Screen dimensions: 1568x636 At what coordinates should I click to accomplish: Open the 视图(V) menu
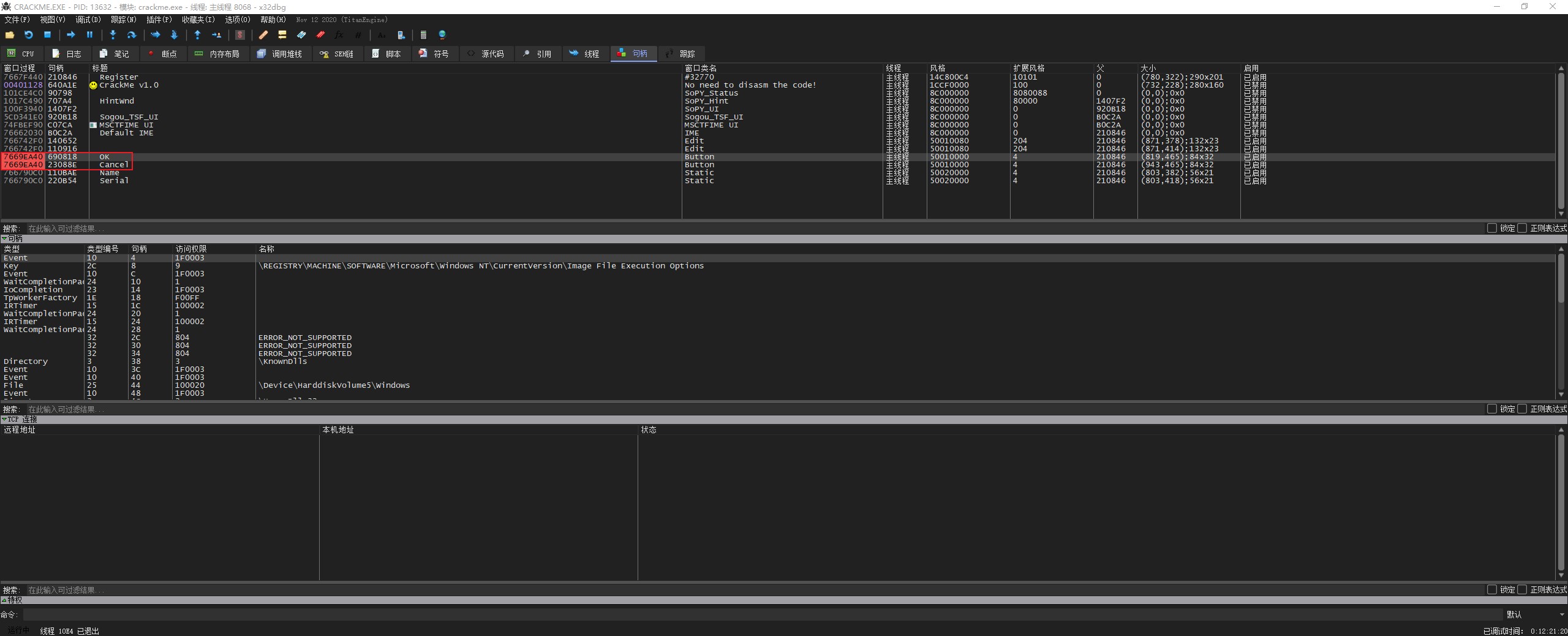[53, 20]
